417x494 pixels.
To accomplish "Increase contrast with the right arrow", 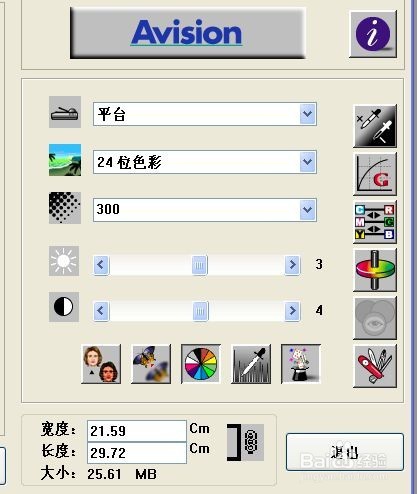I will pos(292,311).
